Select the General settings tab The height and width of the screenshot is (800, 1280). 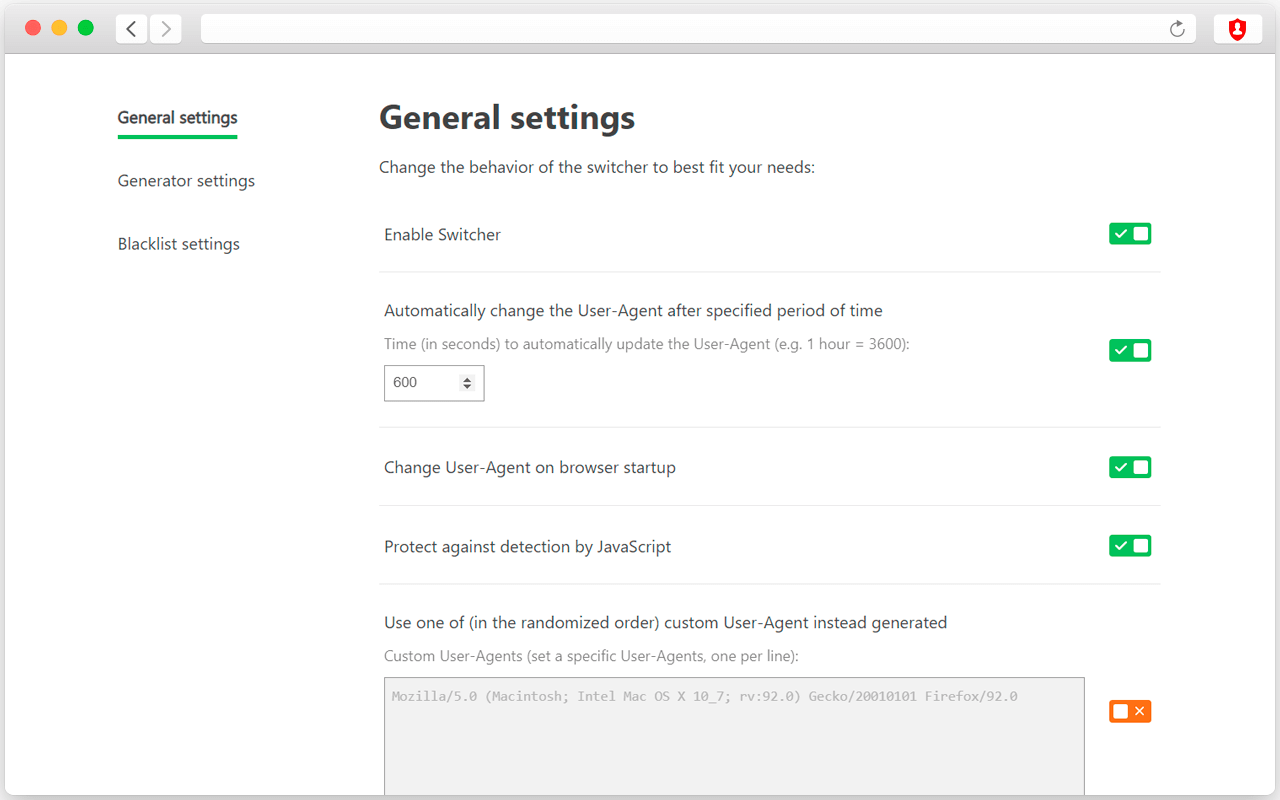(177, 117)
